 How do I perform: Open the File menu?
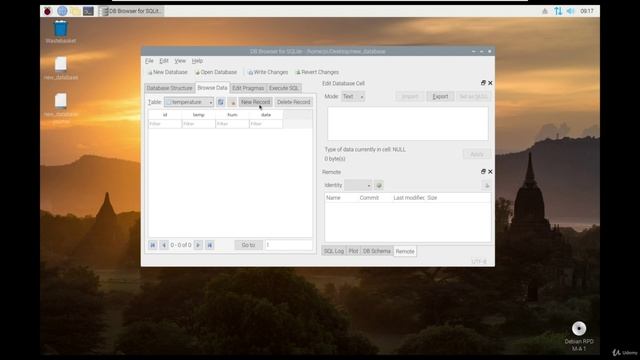tap(149, 61)
